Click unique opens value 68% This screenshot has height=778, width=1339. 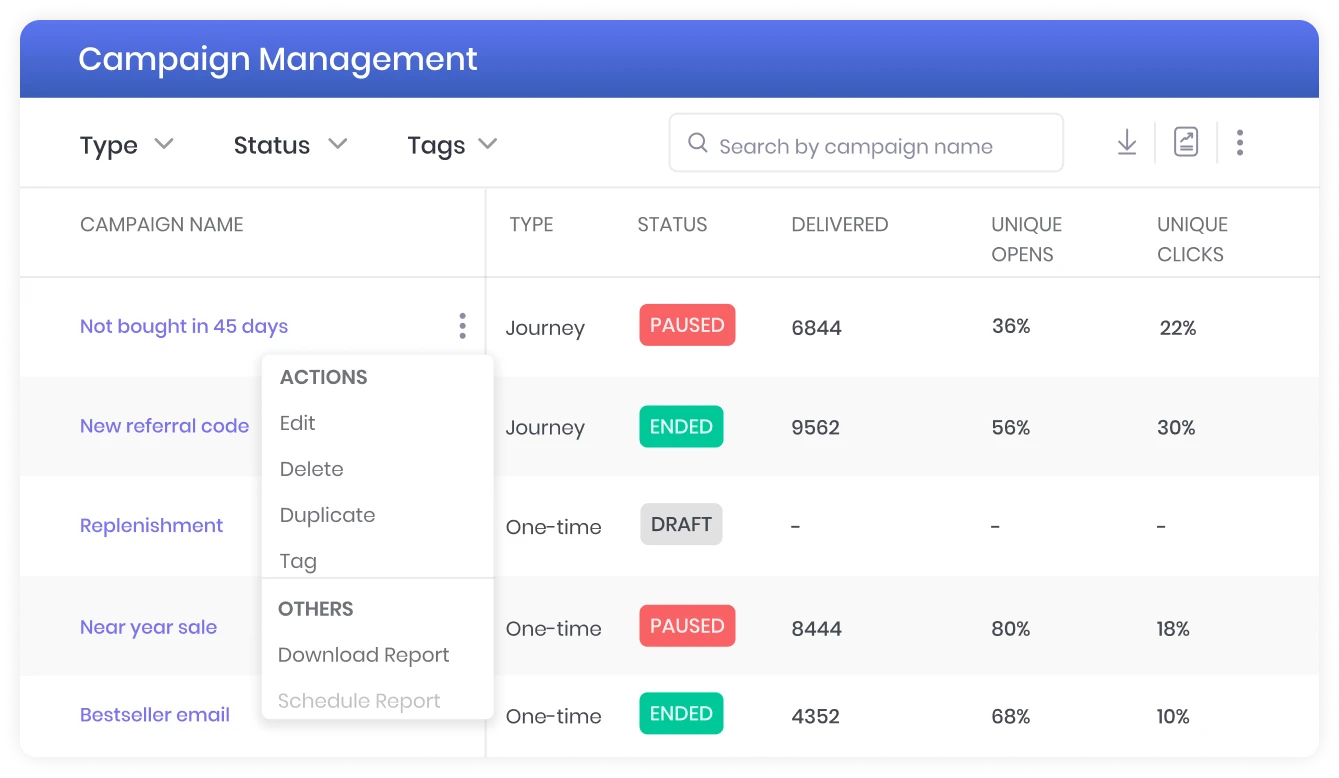(x=1011, y=717)
